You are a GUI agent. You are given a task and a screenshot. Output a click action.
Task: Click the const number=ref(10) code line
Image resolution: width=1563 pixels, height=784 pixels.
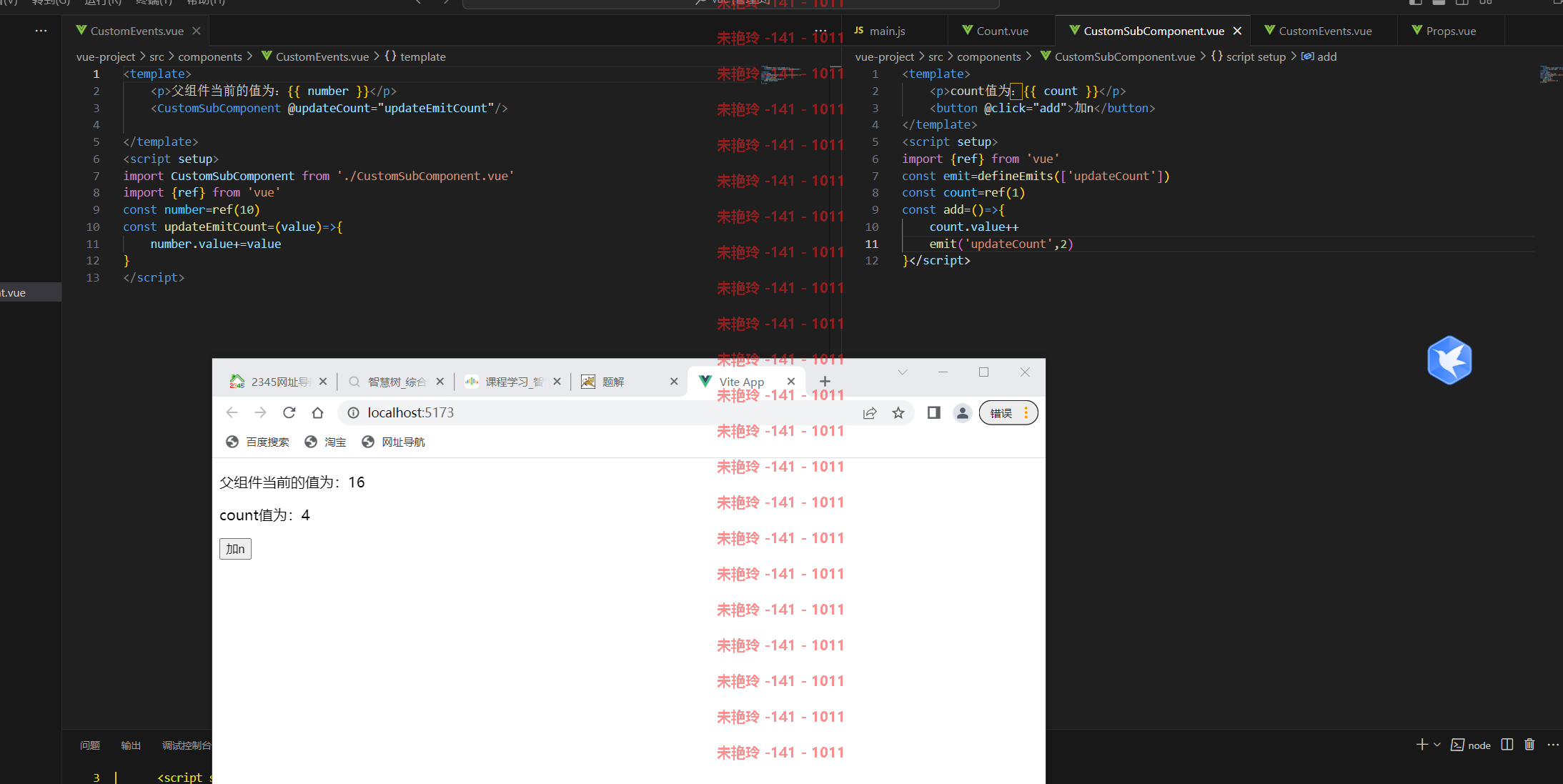pyautogui.click(x=192, y=209)
